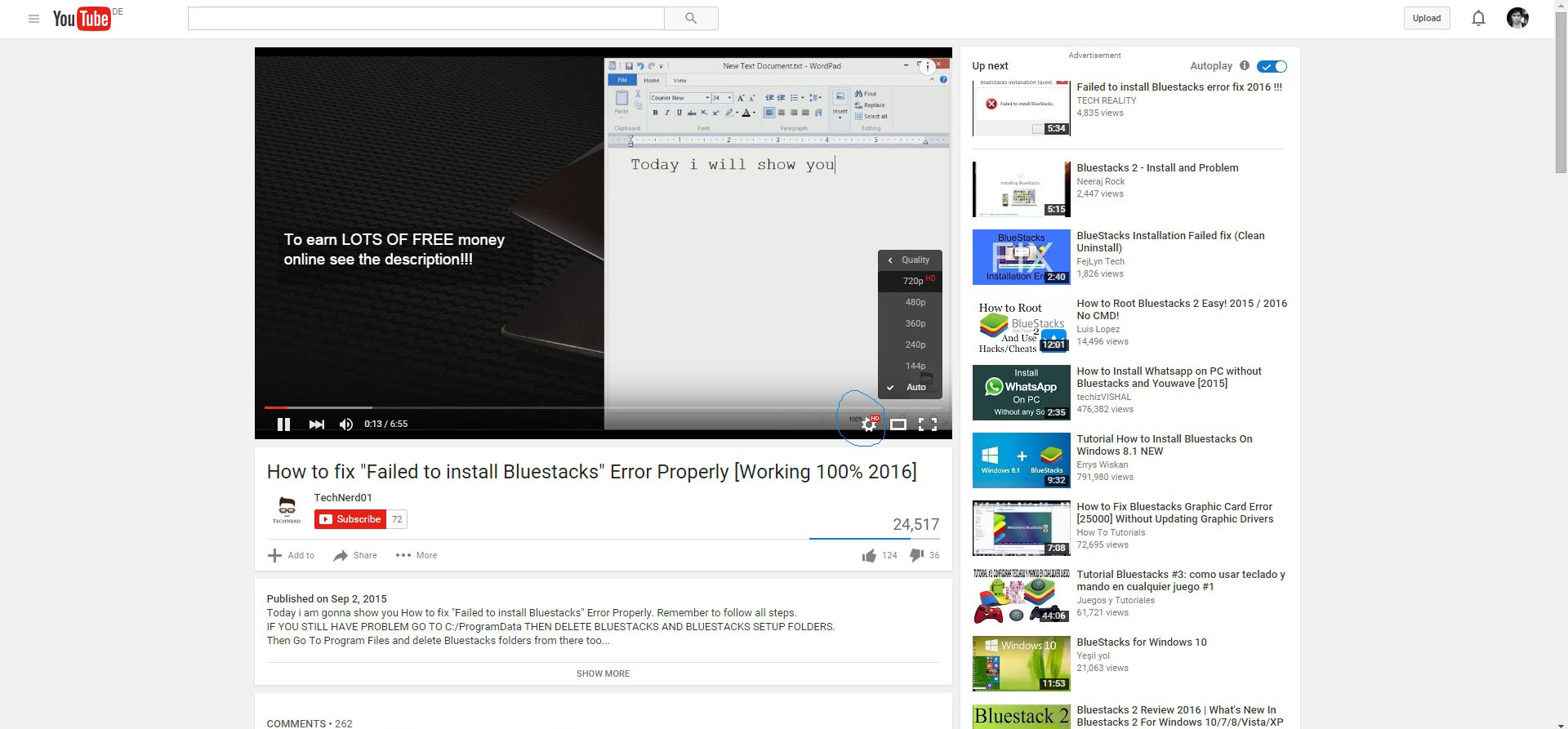Select Auto quality option
1568x729 pixels.
point(910,387)
